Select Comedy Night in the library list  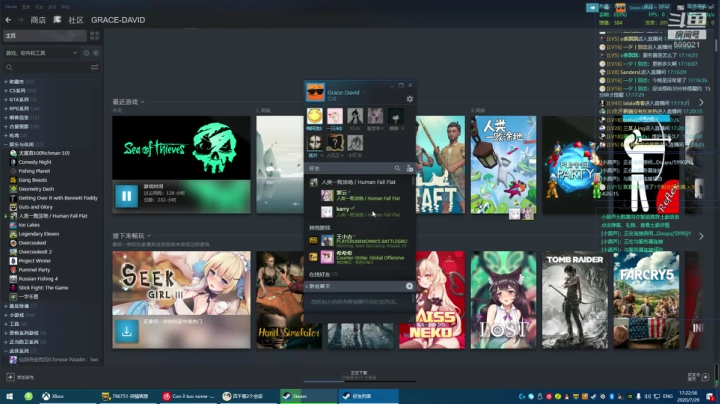click(35, 162)
